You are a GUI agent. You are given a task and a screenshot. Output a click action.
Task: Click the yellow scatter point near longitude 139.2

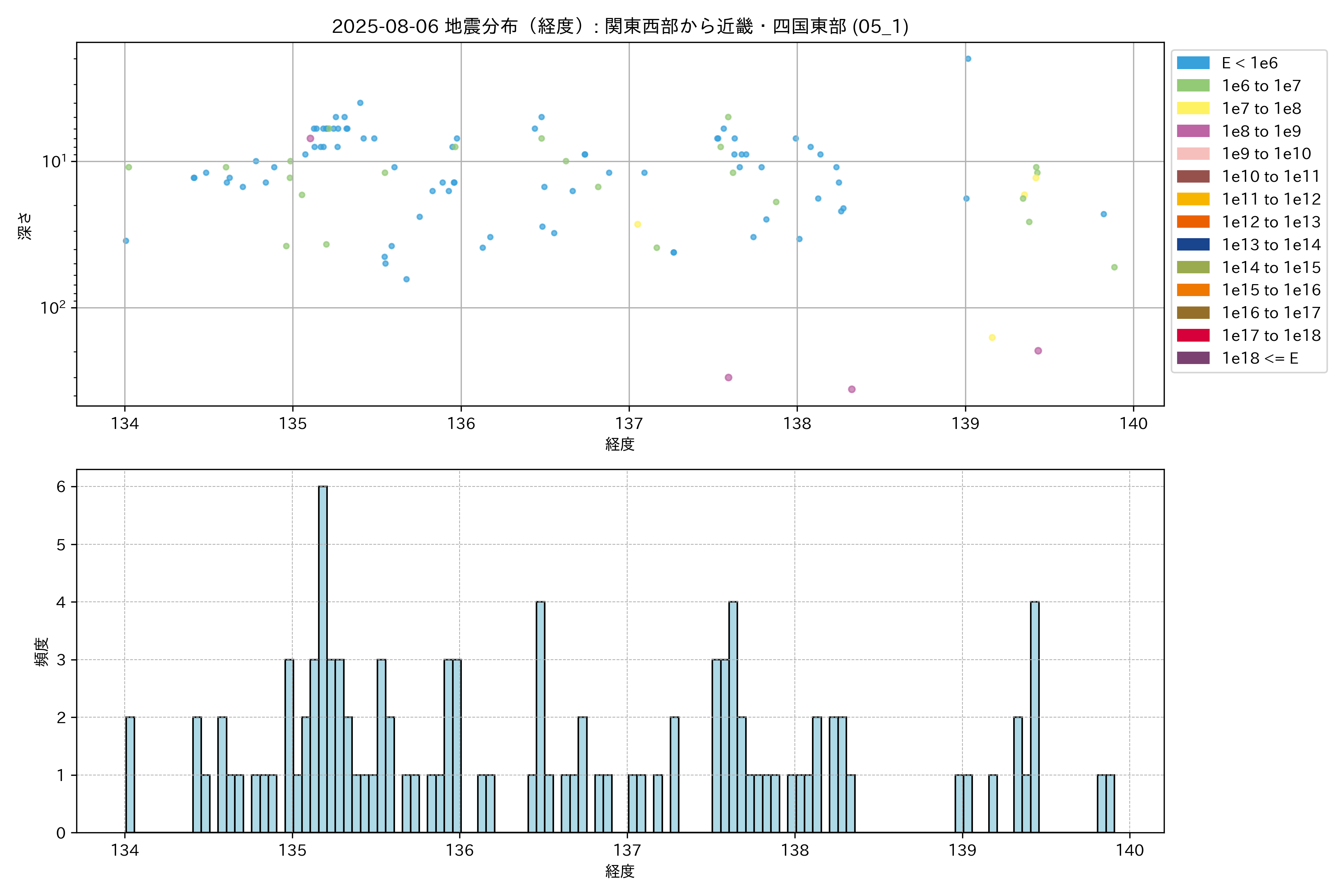(x=992, y=338)
